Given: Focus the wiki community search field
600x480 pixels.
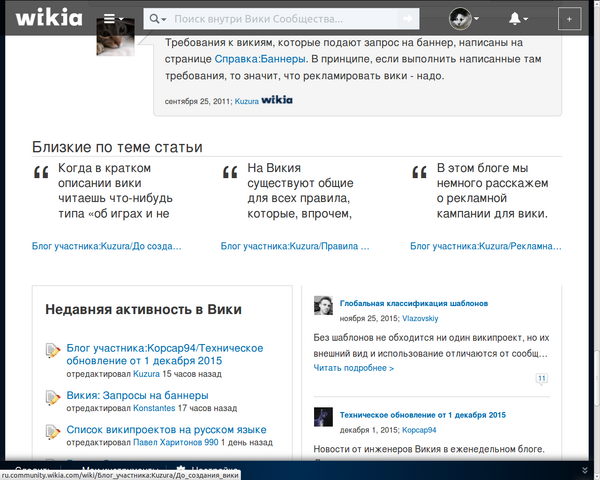Looking at the screenshot, I should [284, 19].
